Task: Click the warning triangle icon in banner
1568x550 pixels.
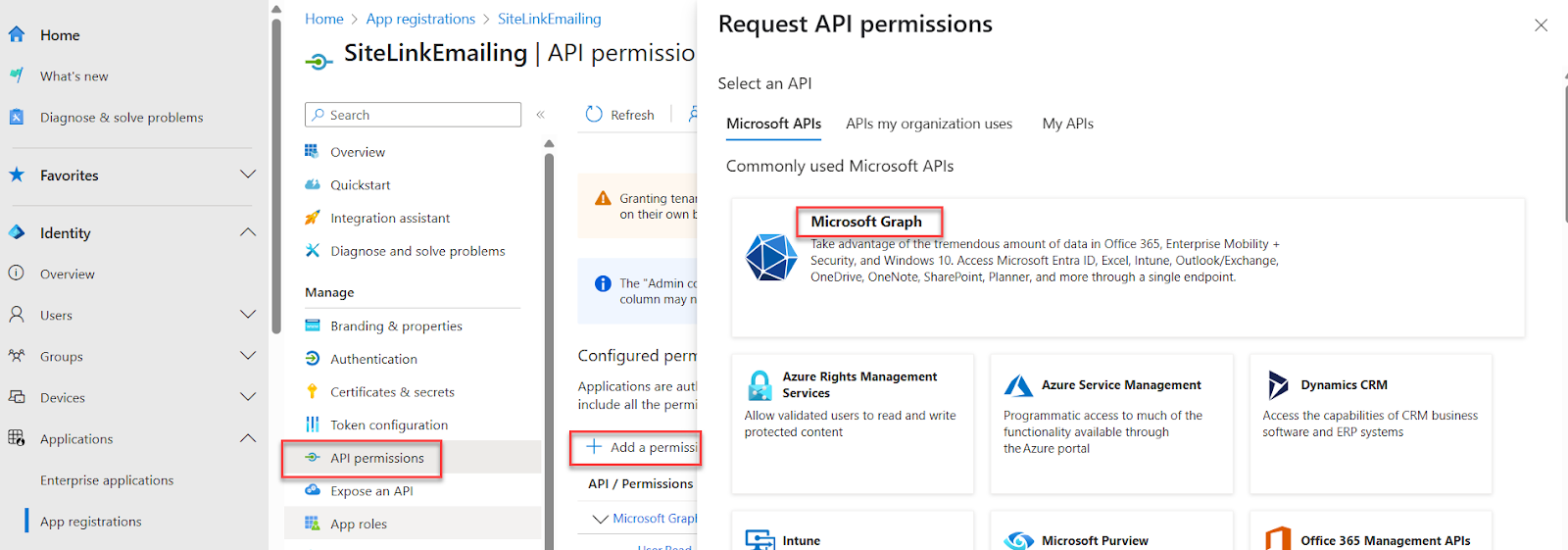Action: click(603, 198)
